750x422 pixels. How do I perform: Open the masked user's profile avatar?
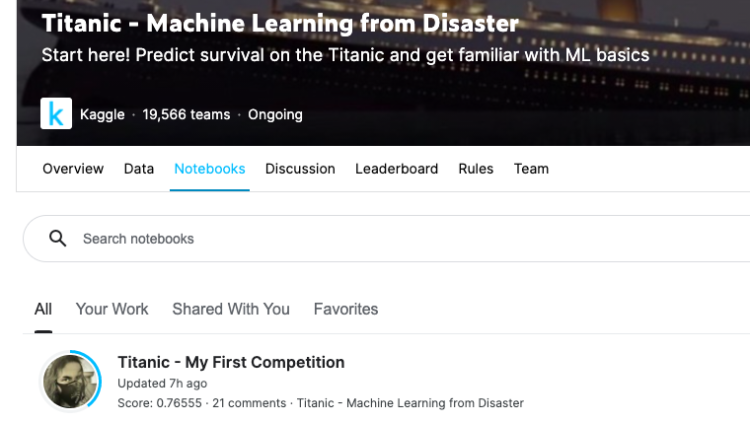click(70, 381)
